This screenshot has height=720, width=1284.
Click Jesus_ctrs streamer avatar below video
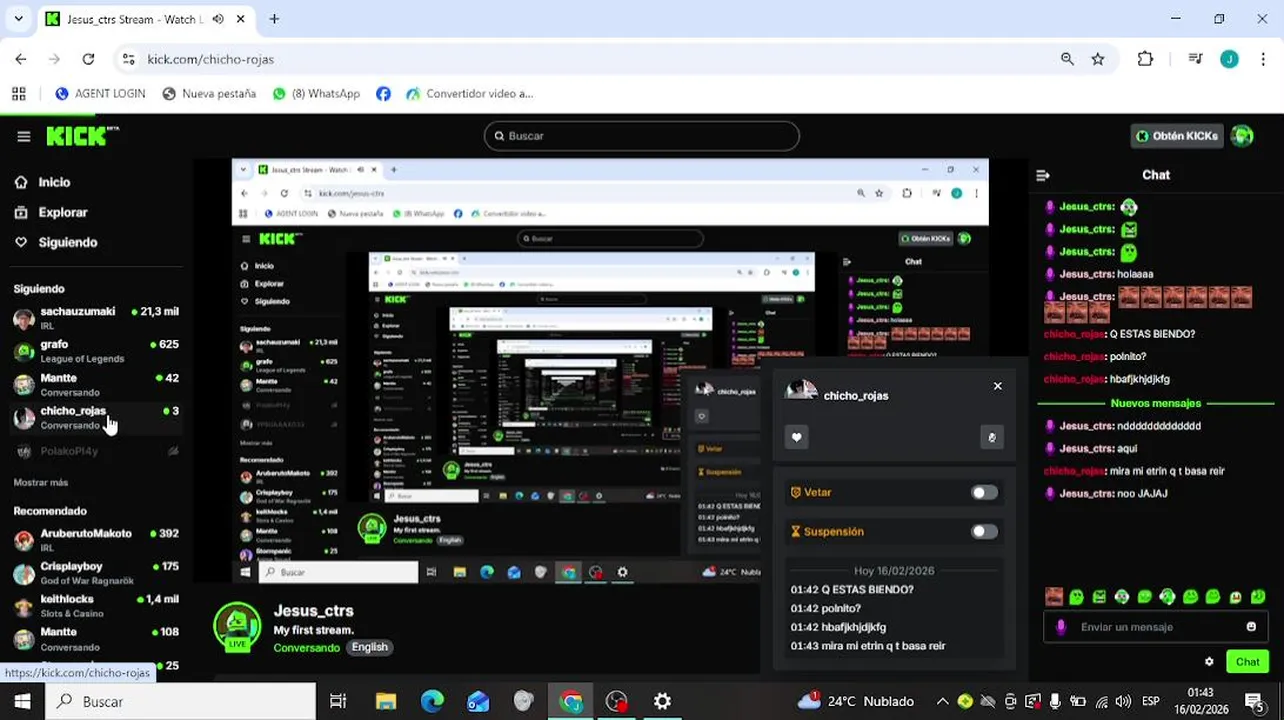(237, 628)
